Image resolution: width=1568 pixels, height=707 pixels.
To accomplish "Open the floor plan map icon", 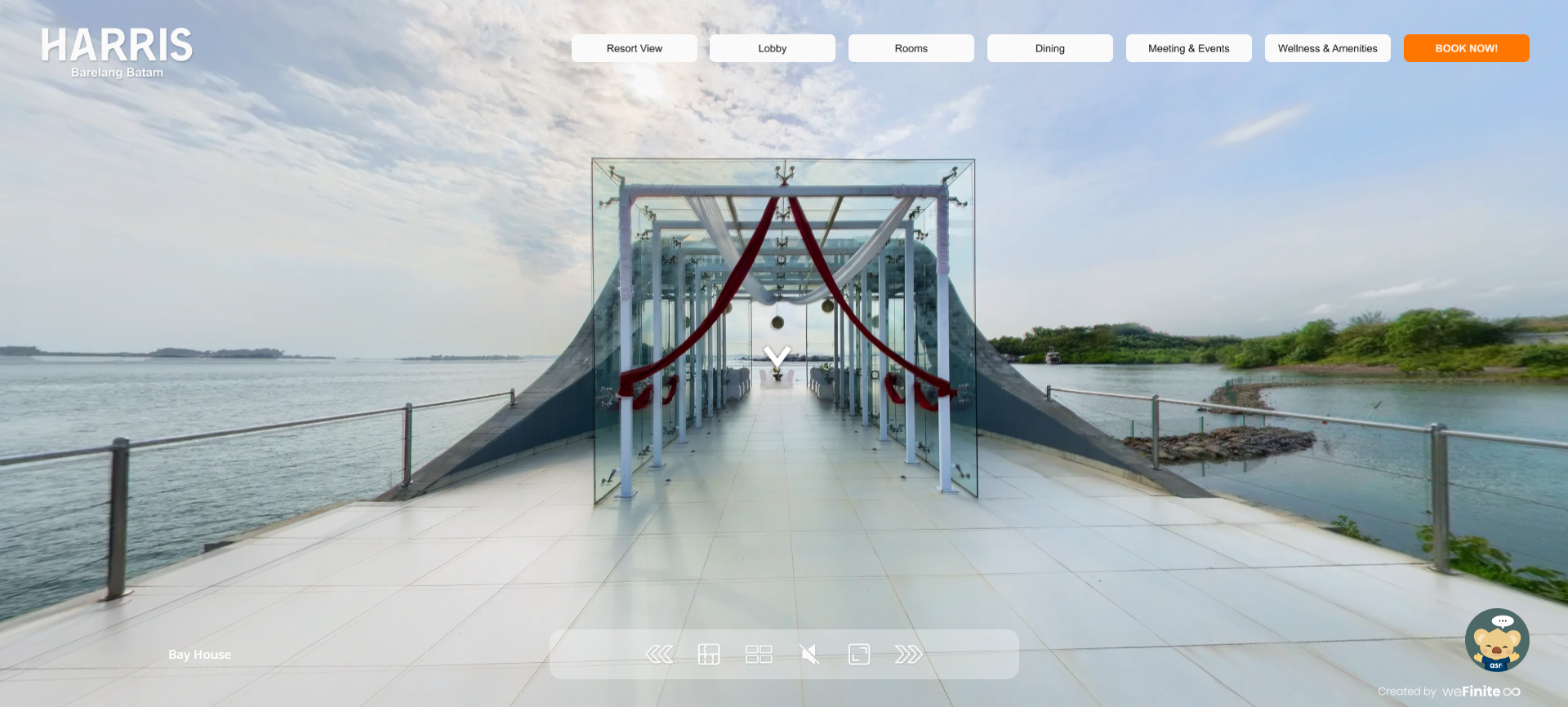I will pos(709,654).
